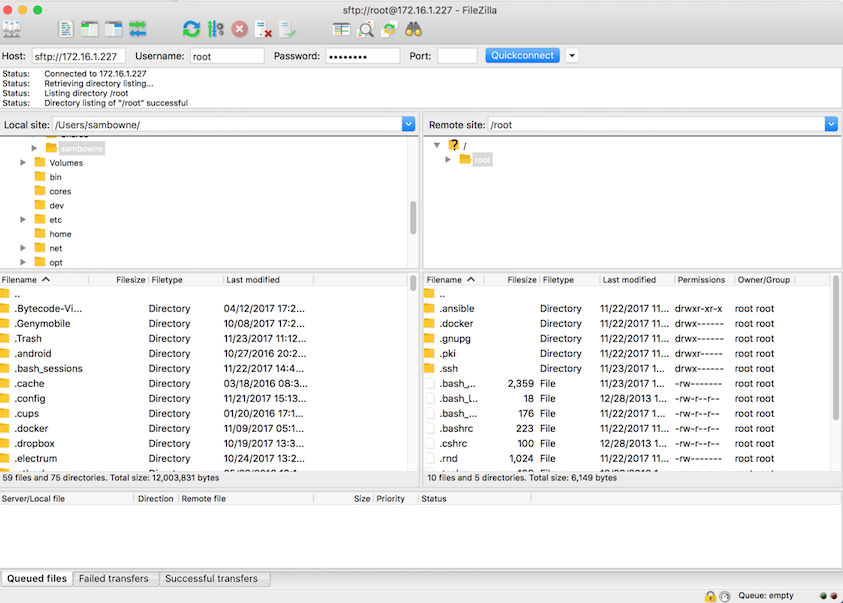Switch to the Failed transfers tab
Screen dimensions: 843x603
click(113, 578)
